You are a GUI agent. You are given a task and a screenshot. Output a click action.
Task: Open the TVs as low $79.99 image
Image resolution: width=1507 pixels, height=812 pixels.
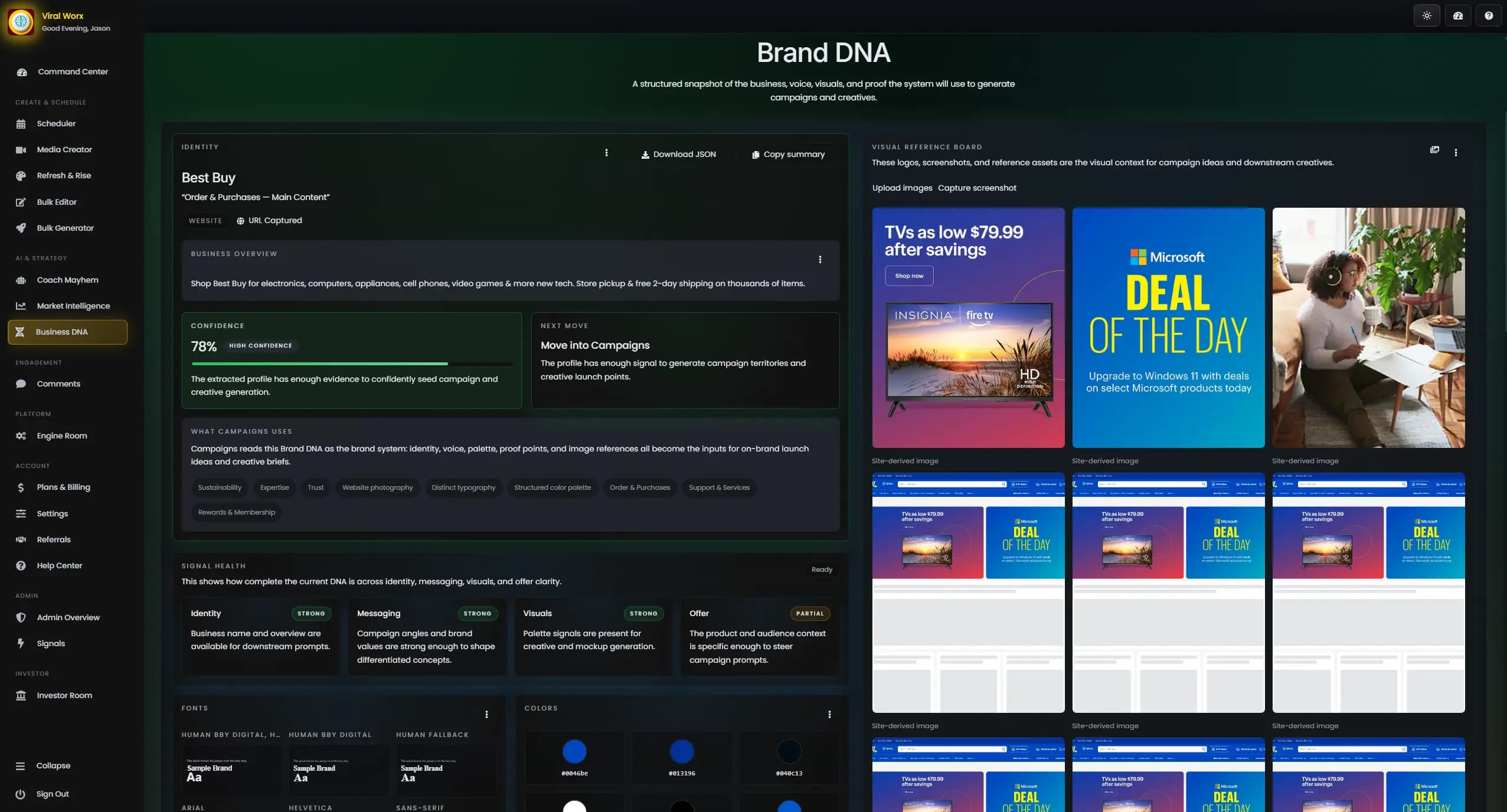point(968,328)
